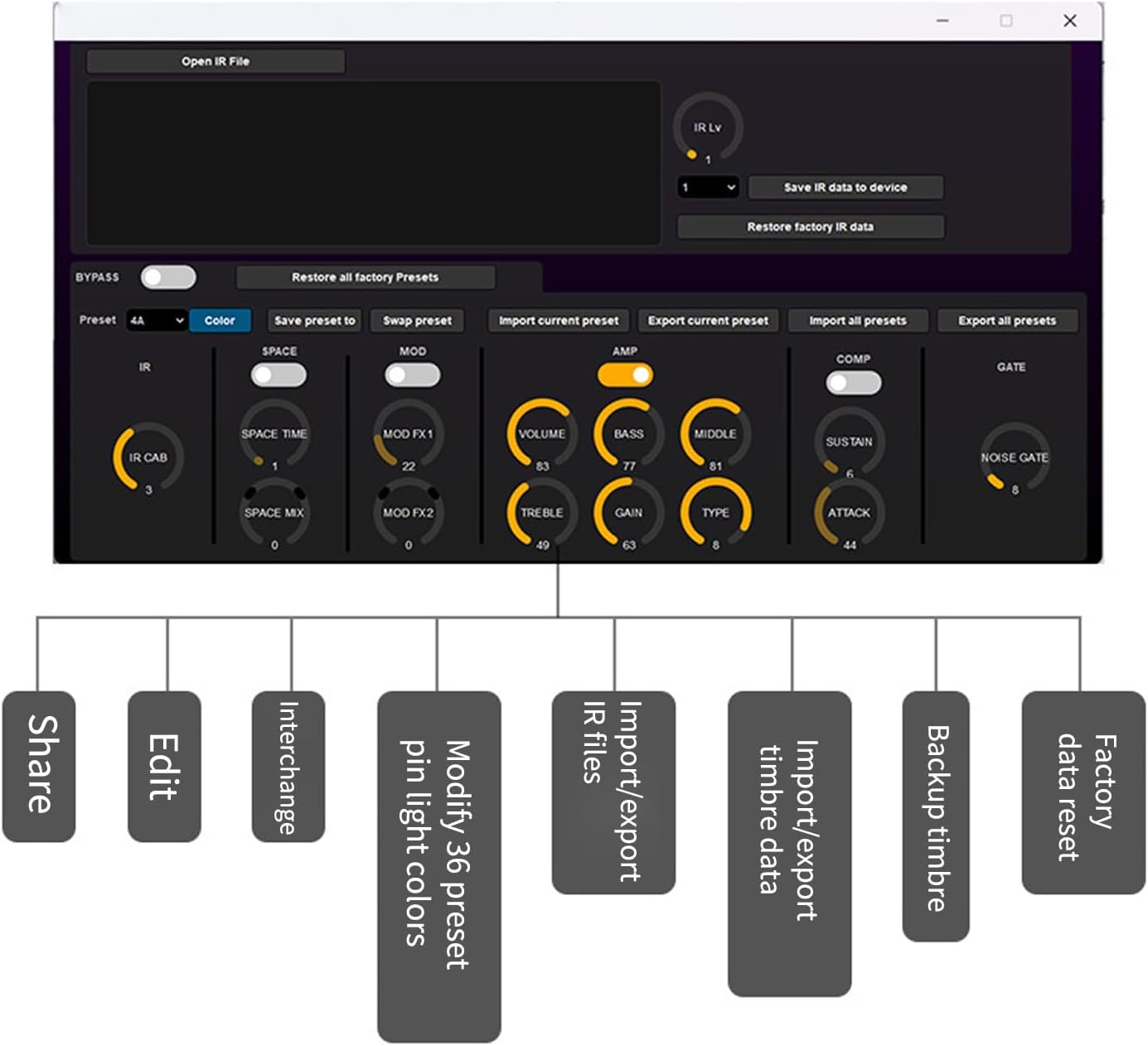Open the Preset 4A dropdown
Image resolution: width=1148 pixels, height=1046 pixels.
[x=156, y=321]
